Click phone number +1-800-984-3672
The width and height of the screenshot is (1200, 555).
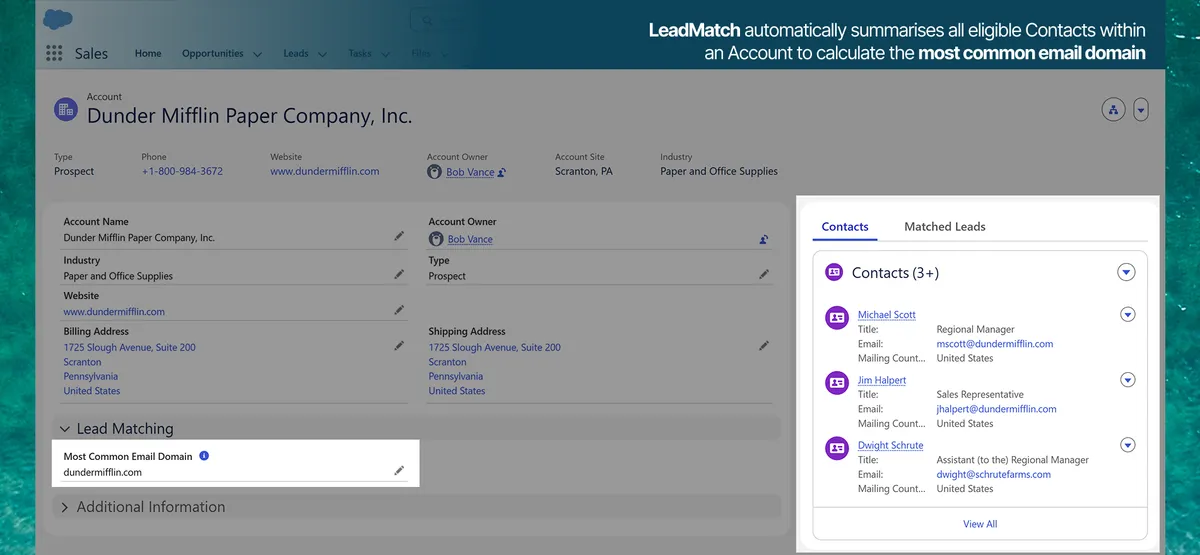click(182, 171)
